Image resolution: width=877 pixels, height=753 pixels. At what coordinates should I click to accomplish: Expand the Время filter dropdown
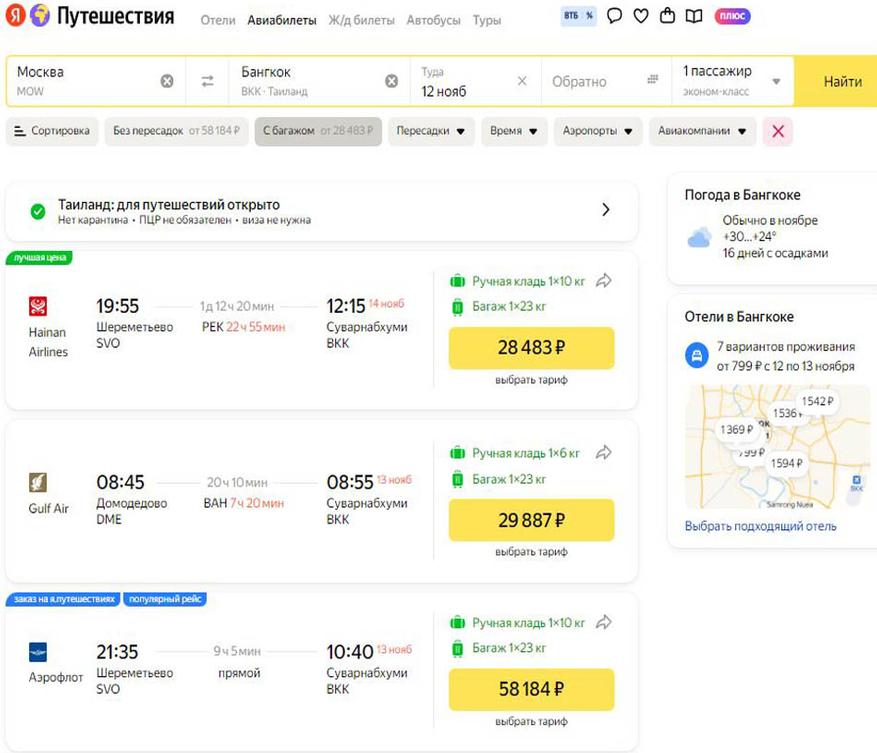pyautogui.click(x=513, y=131)
